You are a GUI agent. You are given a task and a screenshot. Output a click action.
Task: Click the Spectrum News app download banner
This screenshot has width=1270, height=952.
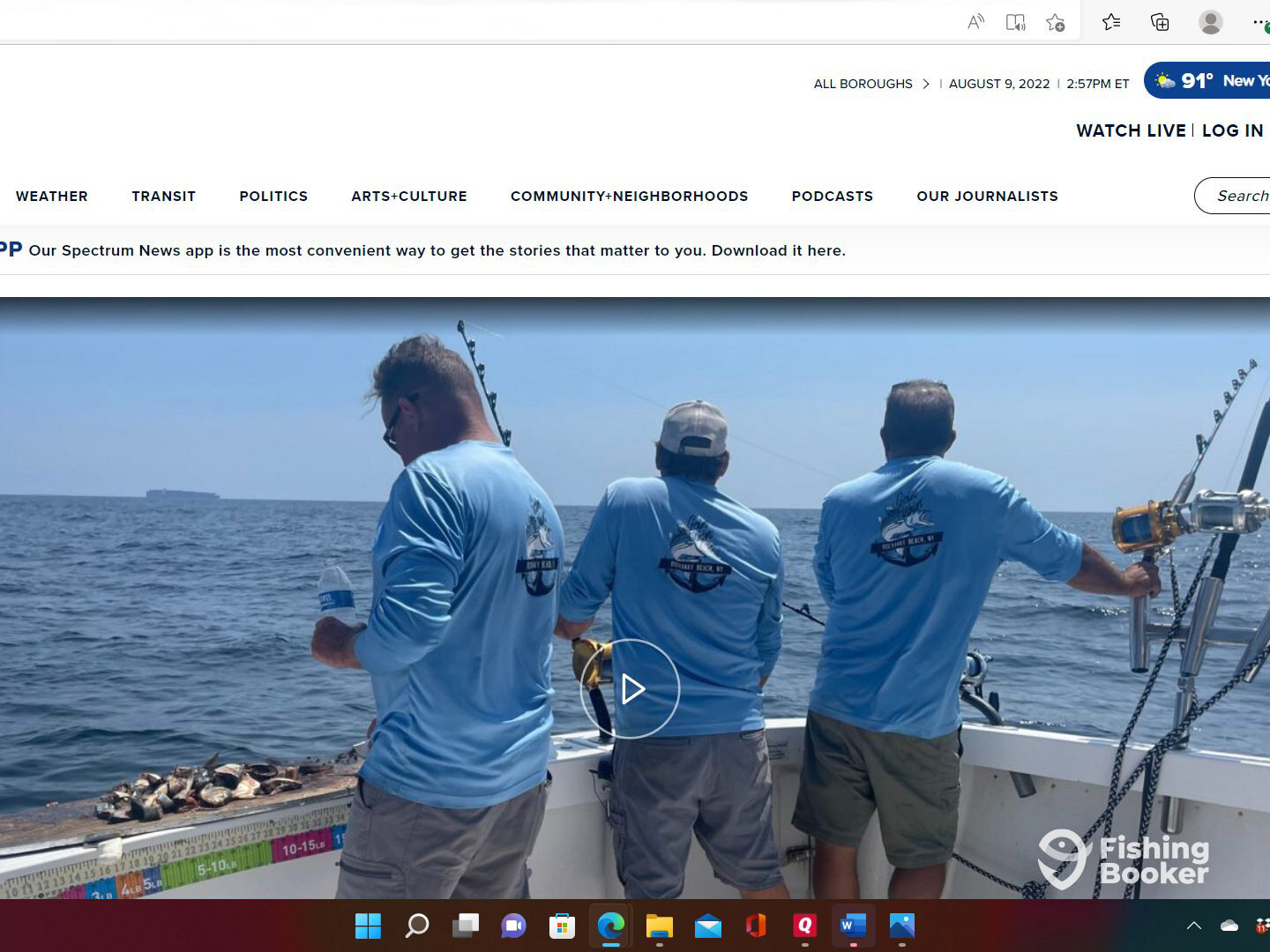click(x=437, y=250)
